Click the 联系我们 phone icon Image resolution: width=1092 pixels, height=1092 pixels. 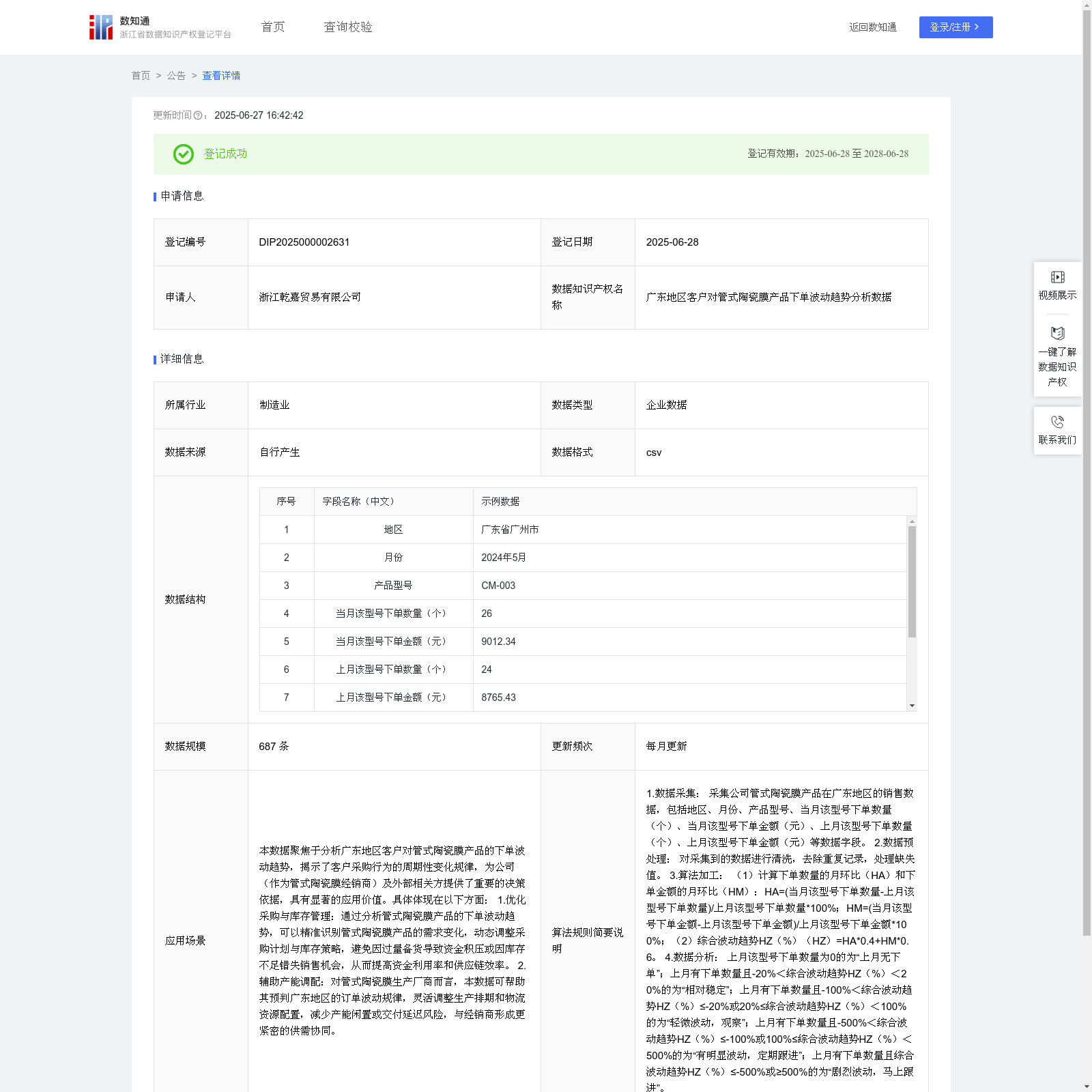1057,422
